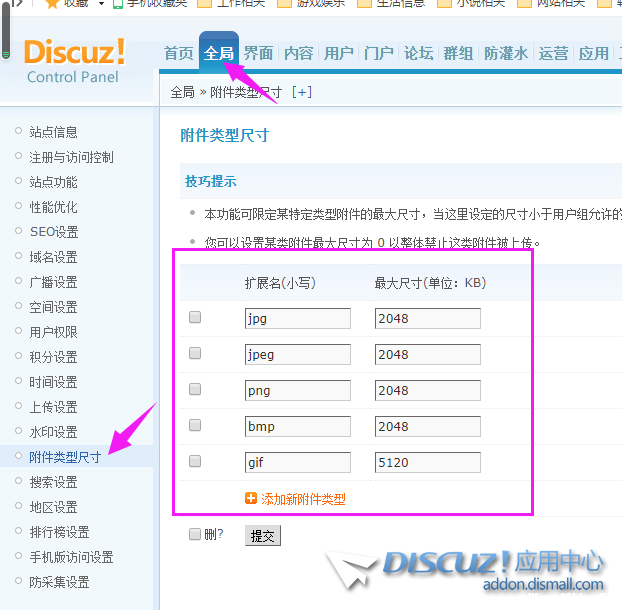Tick the 删? select-all checkbox
Viewport: 622px width, 610px height.
195,535
